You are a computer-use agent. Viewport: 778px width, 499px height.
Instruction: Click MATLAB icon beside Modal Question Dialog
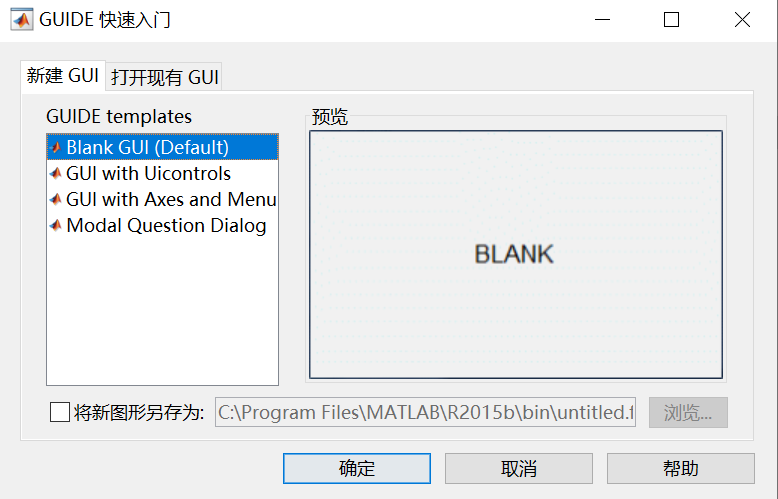click(x=56, y=225)
